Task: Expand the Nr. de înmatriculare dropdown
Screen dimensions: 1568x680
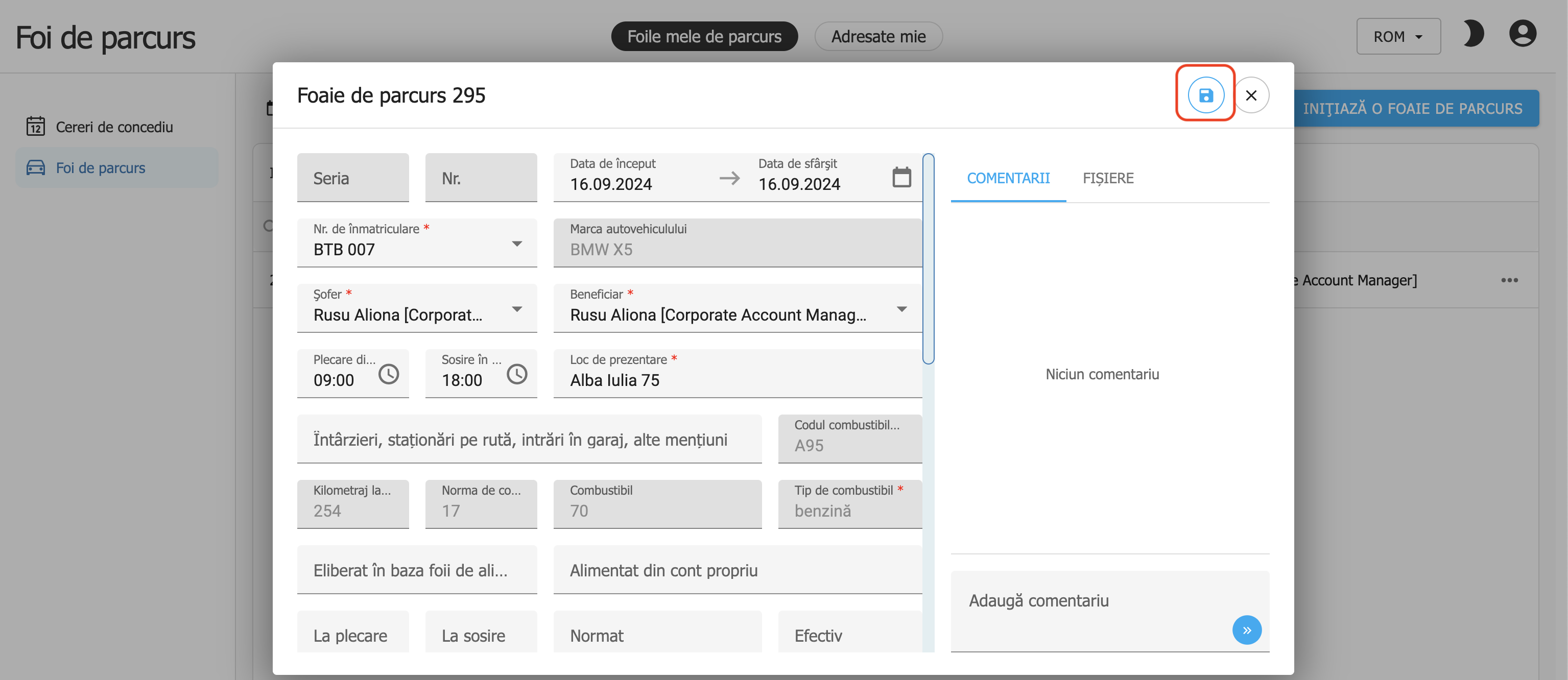Action: (x=517, y=244)
